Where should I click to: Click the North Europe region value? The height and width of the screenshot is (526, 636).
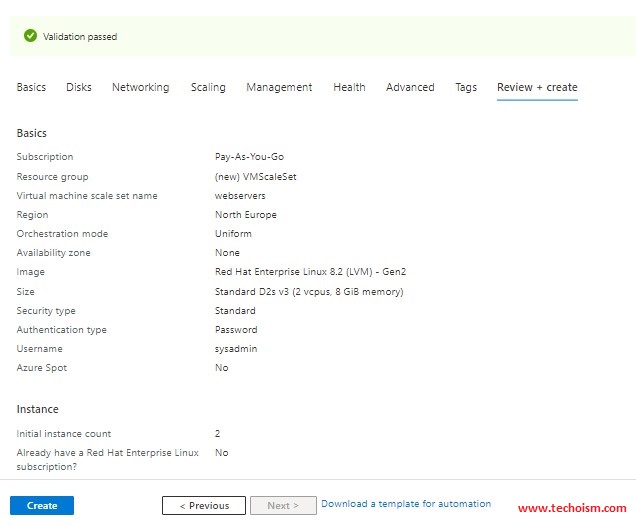click(245, 215)
